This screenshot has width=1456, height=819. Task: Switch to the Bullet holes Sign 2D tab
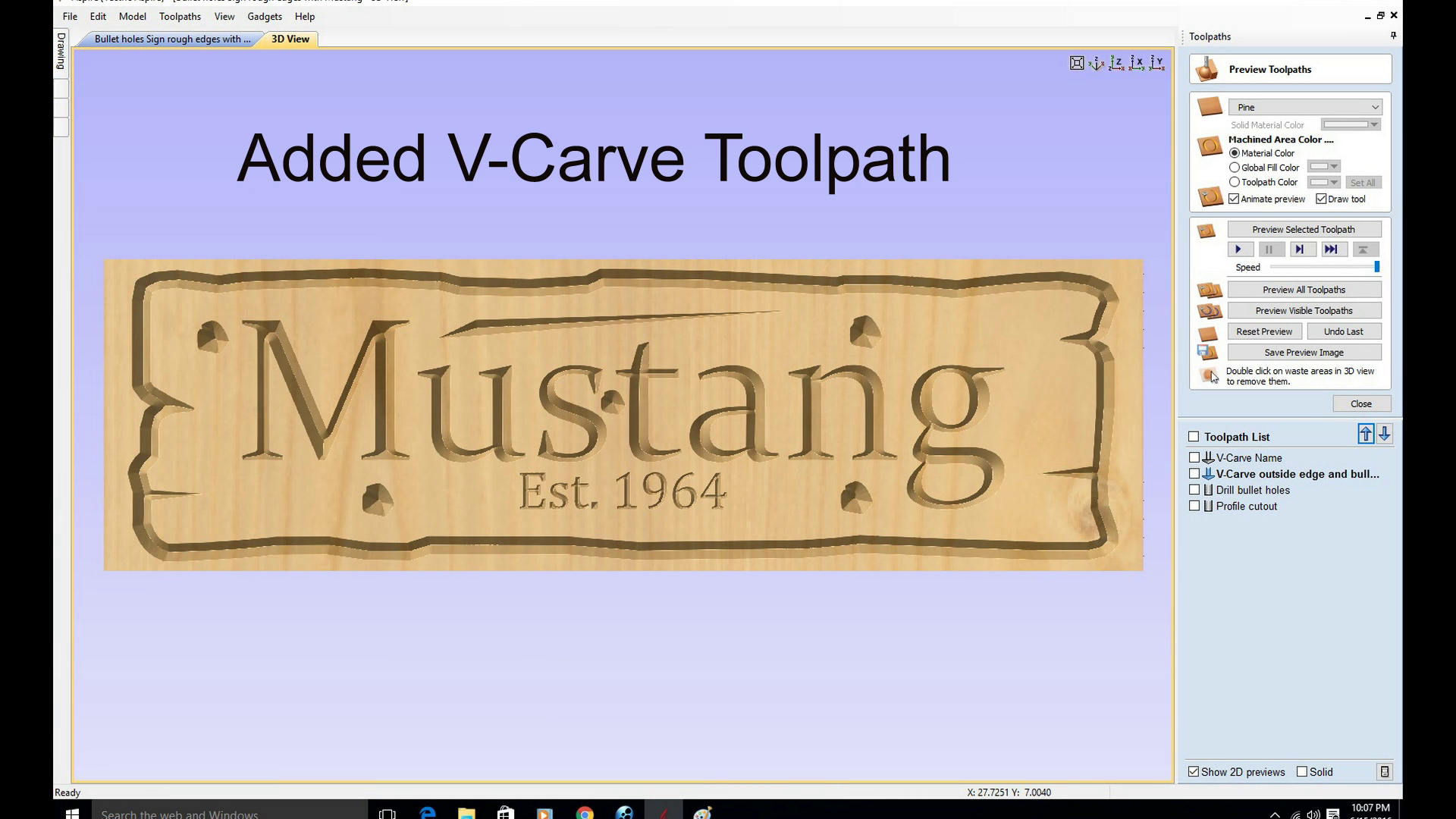click(172, 39)
